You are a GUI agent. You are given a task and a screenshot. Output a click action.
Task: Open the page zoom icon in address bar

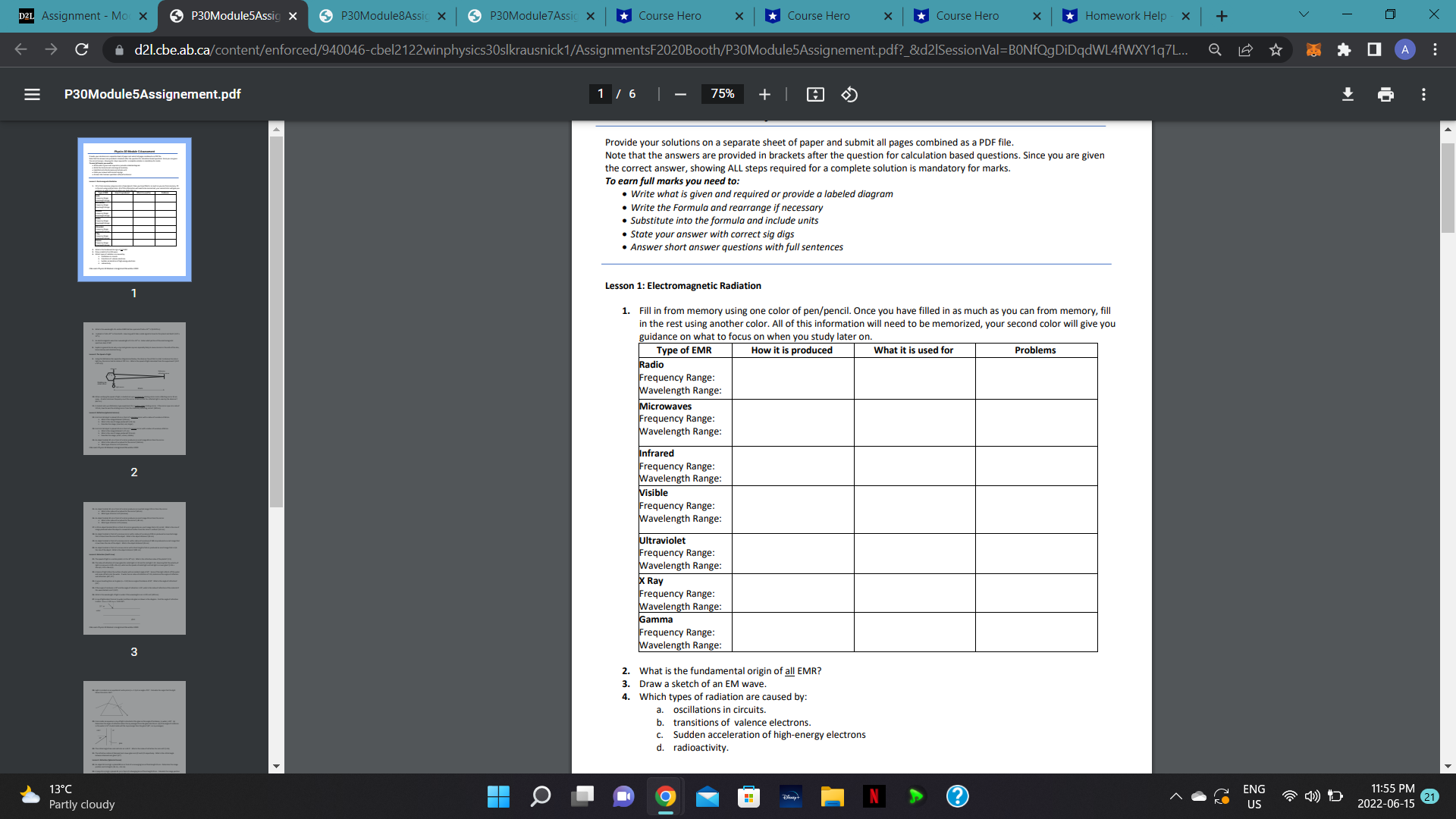click(1215, 49)
